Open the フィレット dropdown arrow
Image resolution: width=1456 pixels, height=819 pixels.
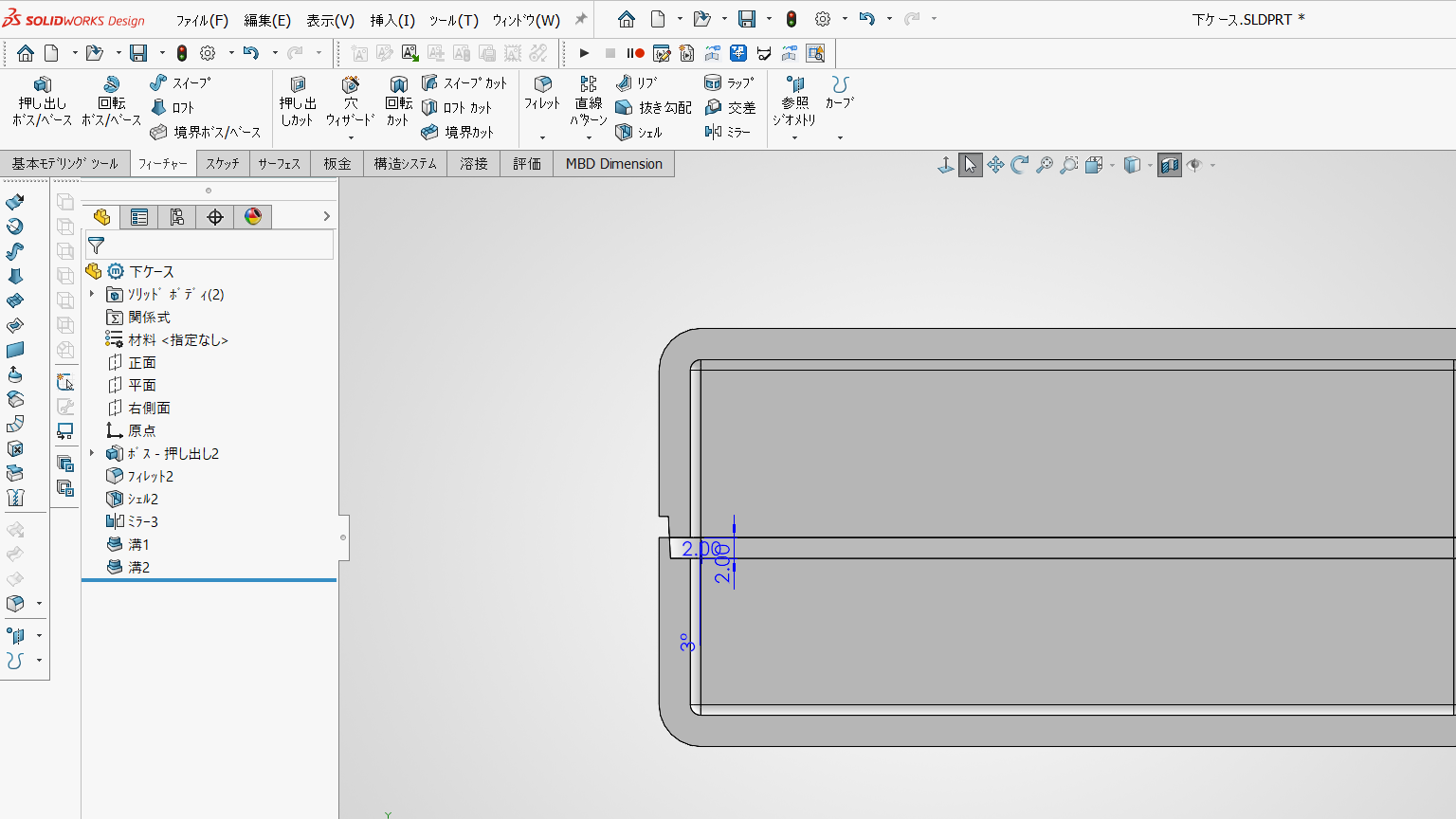pyautogui.click(x=542, y=137)
